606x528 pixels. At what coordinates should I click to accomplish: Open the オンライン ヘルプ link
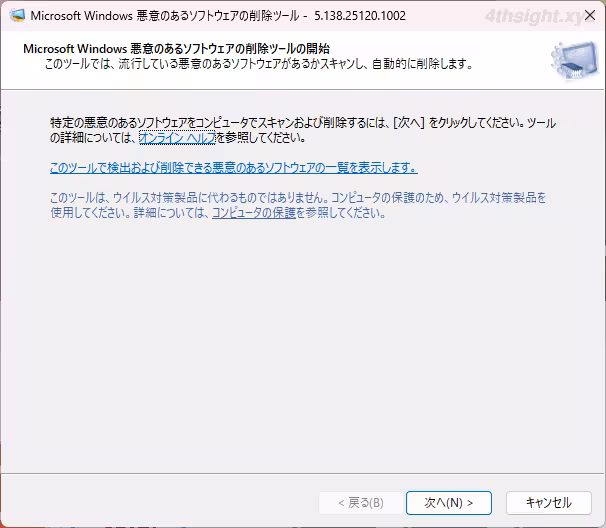pyautogui.click(x=176, y=138)
